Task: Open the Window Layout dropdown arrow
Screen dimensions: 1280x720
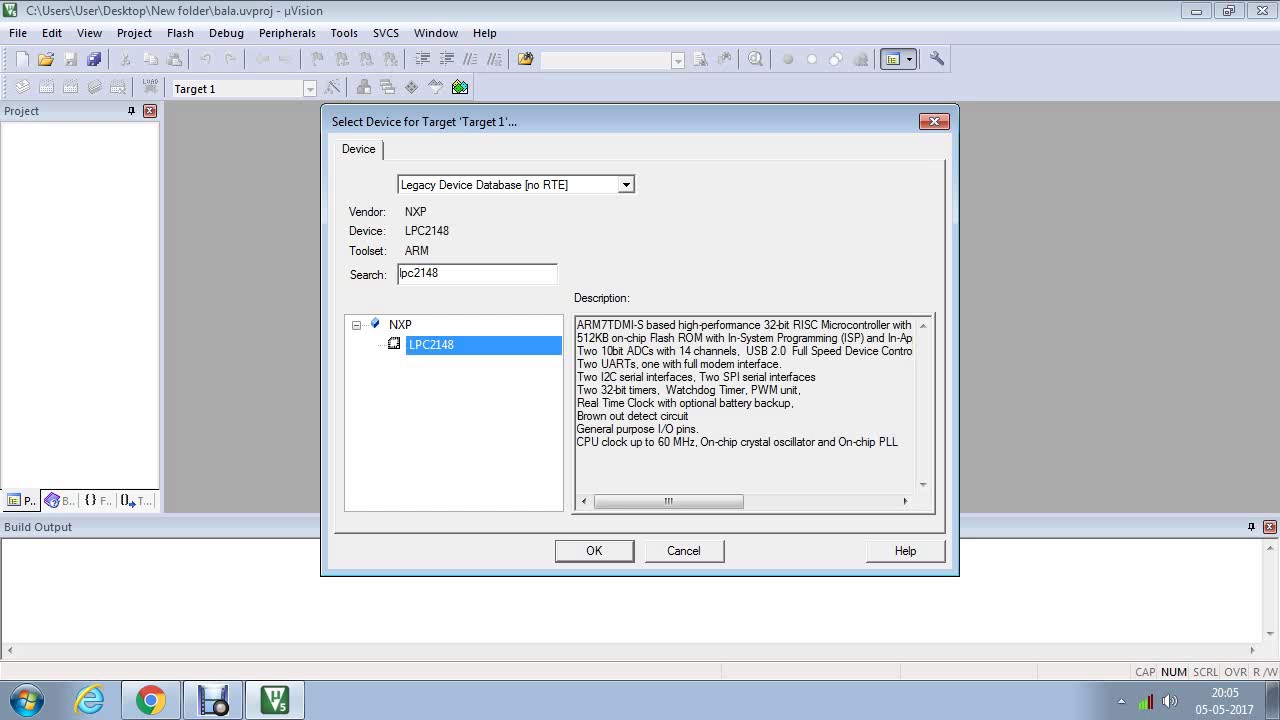Action: [909, 59]
